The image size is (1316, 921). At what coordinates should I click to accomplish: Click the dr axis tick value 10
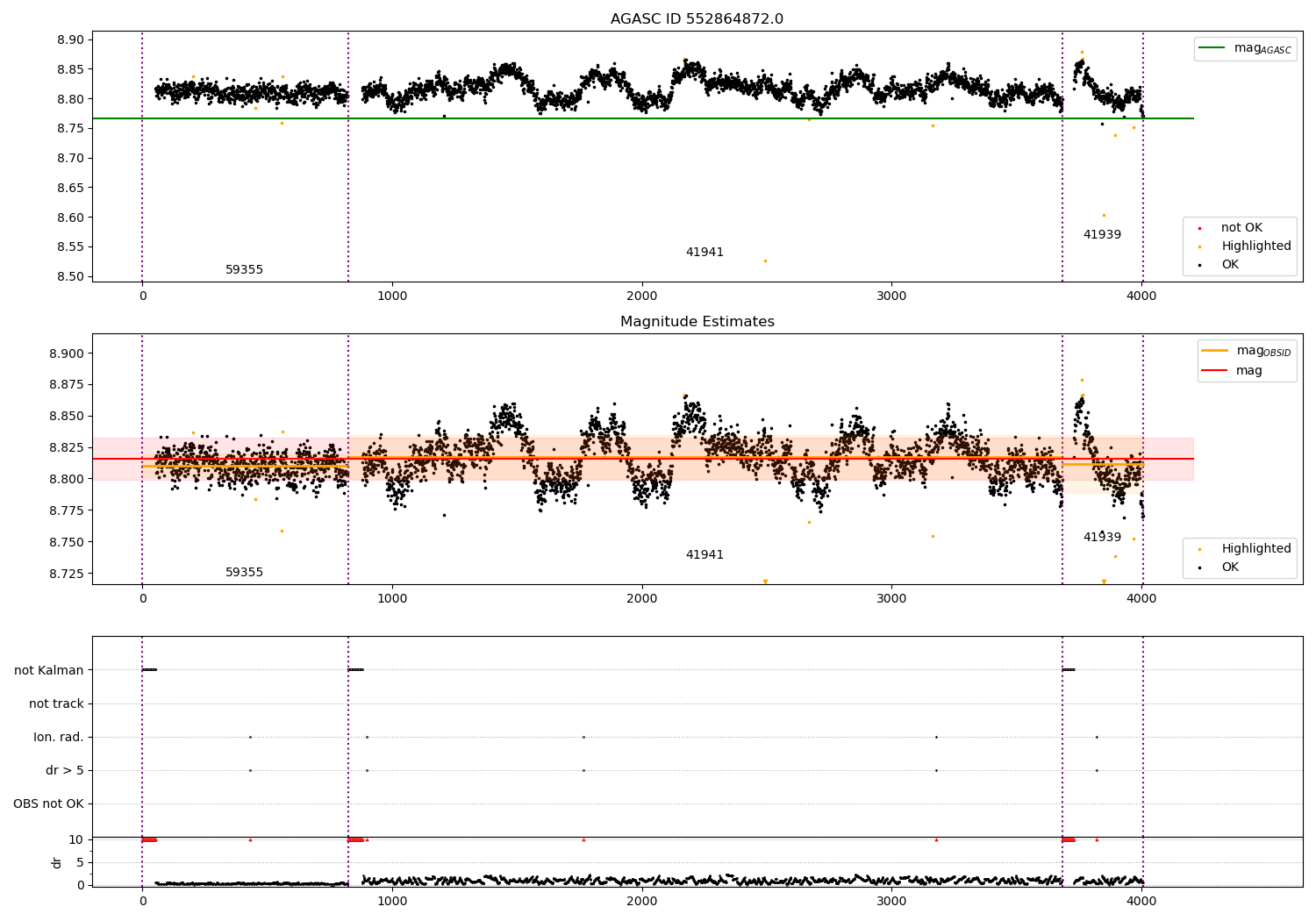[x=76, y=840]
